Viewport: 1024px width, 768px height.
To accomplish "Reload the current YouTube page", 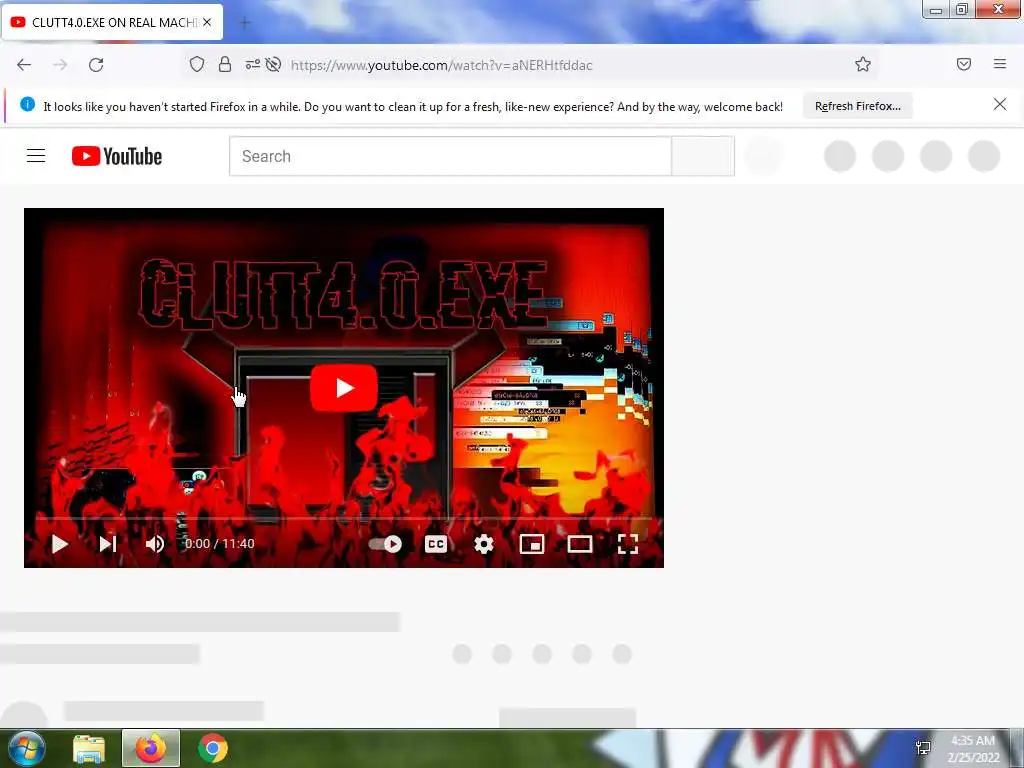I will [96, 65].
